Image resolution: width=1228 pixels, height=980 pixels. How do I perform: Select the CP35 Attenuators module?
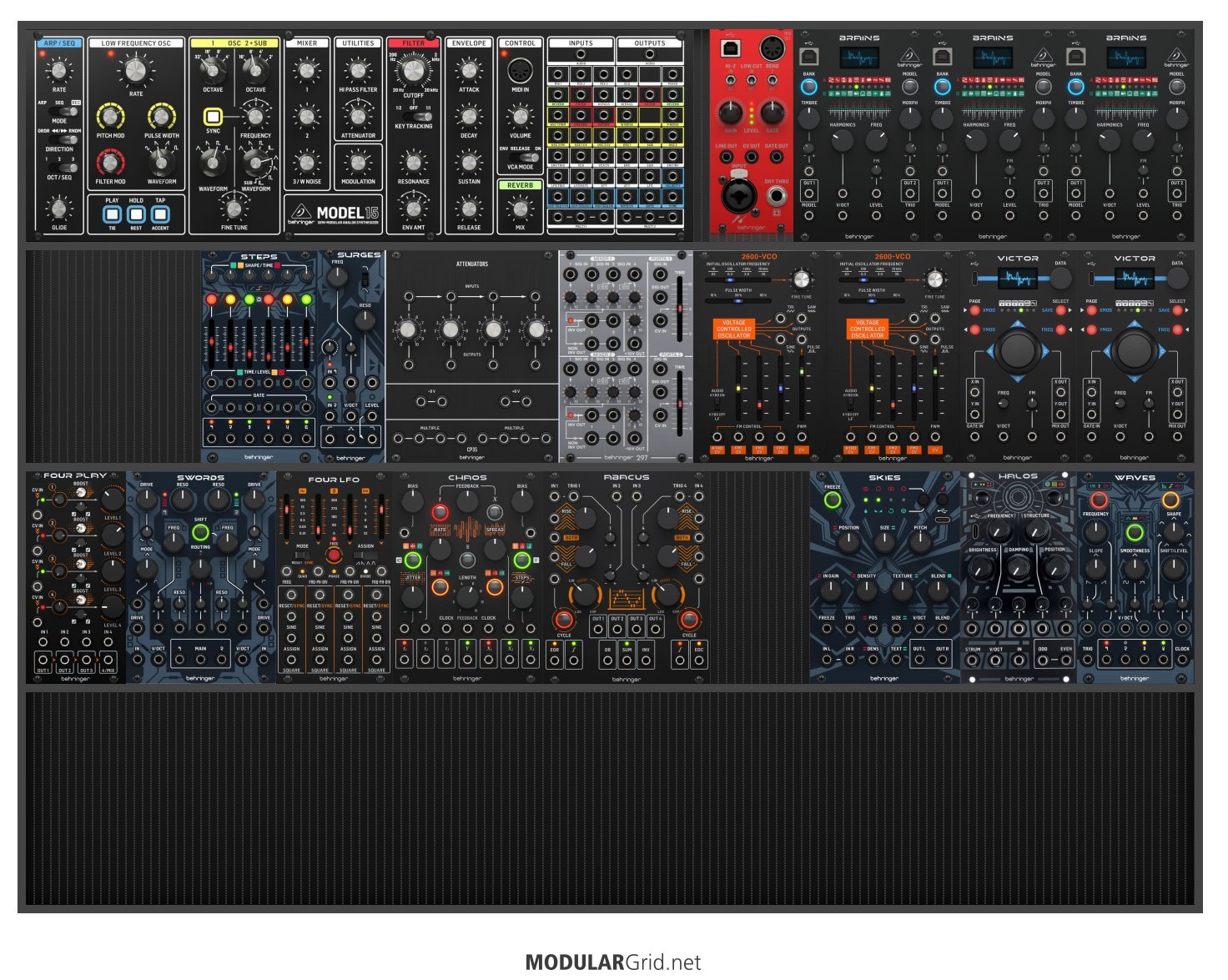(472, 356)
